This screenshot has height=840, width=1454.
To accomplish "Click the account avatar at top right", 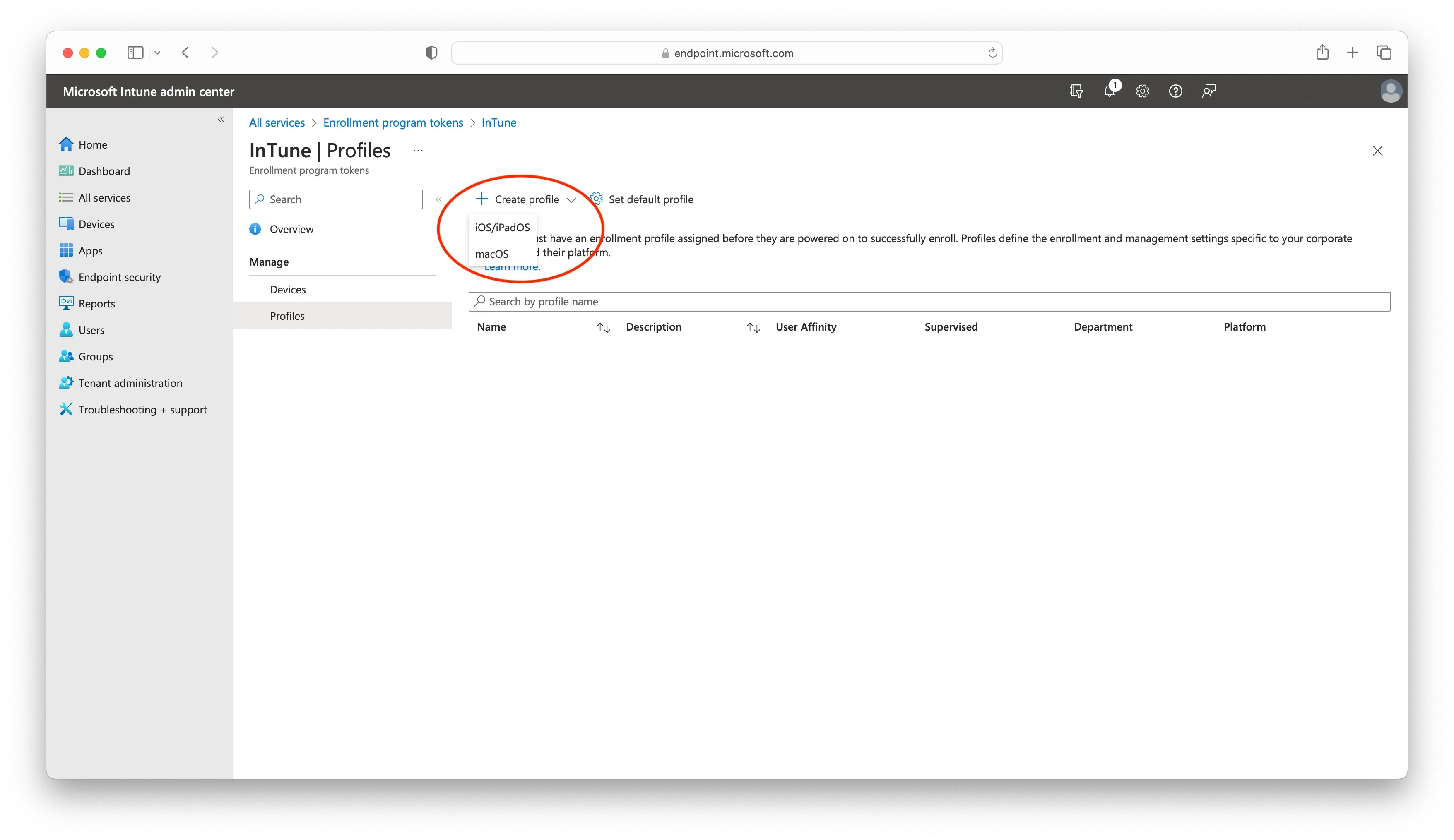I will click(x=1391, y=91).
